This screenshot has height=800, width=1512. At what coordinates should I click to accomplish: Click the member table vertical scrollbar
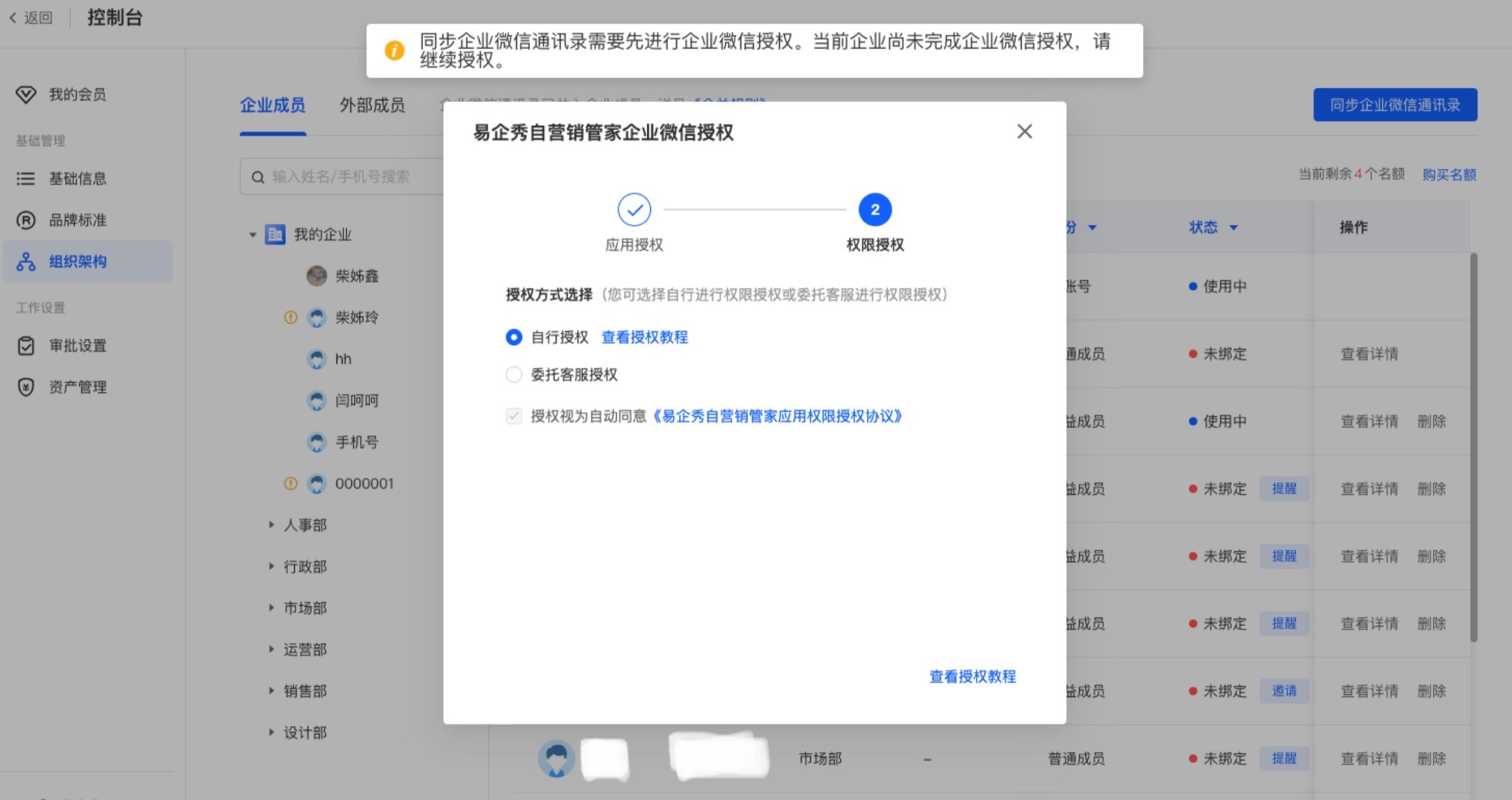click(x=1473, y=447)
